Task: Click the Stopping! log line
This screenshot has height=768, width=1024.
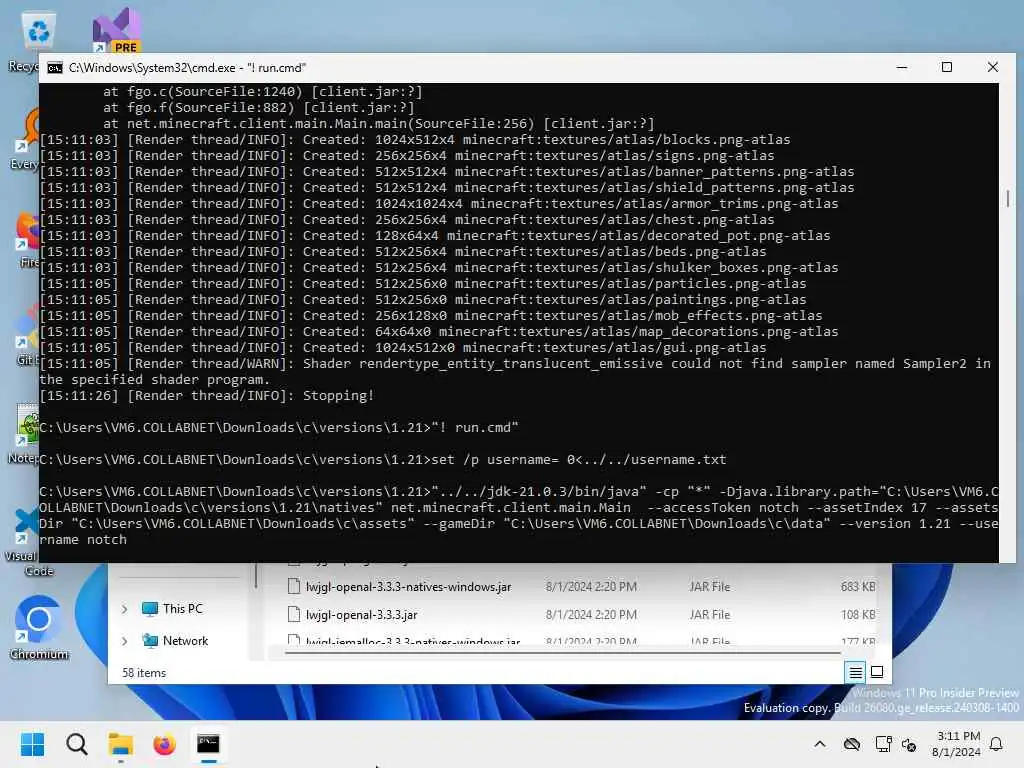Action: pos(207,396)
